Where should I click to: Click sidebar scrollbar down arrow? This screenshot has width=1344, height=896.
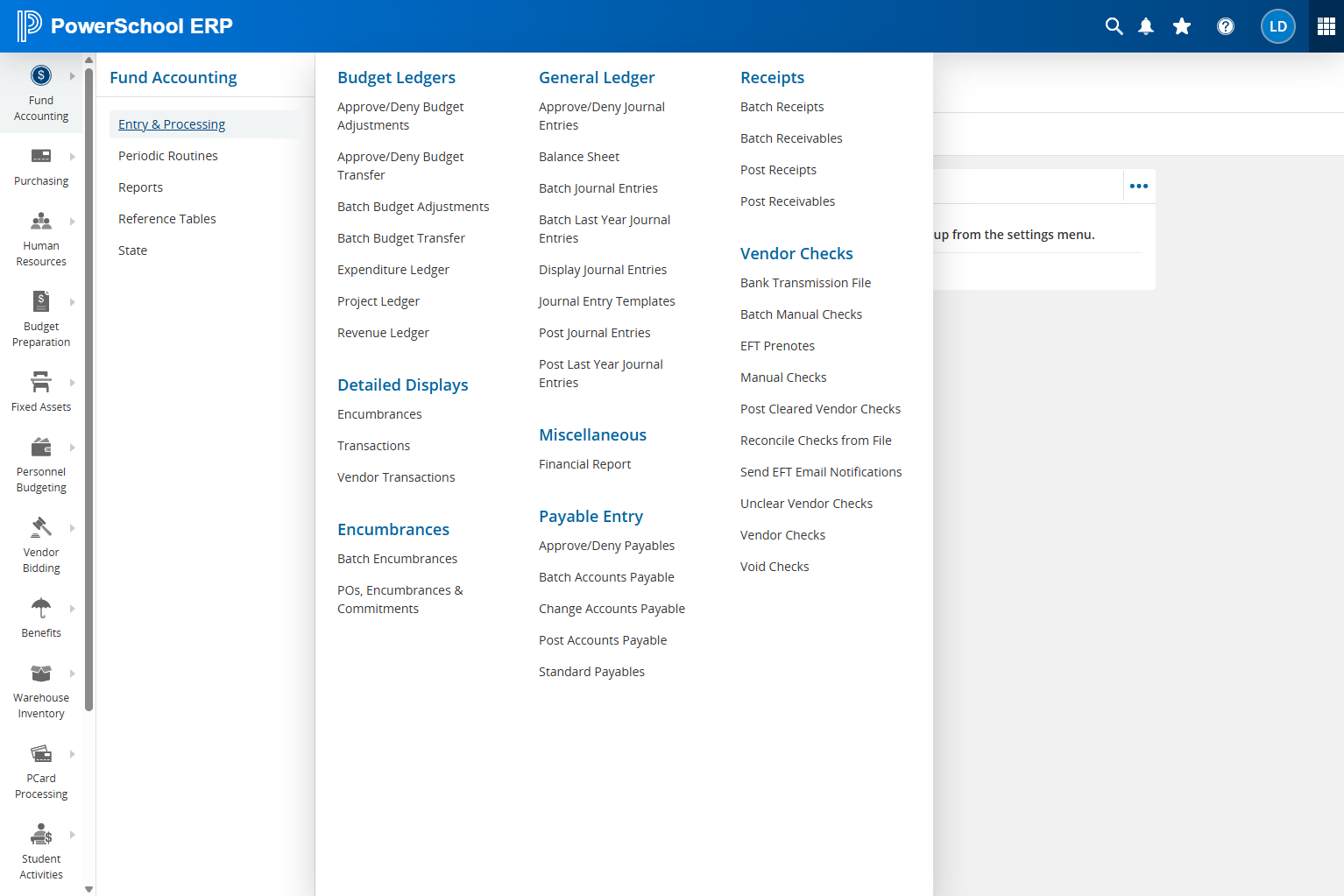[89, 889]
